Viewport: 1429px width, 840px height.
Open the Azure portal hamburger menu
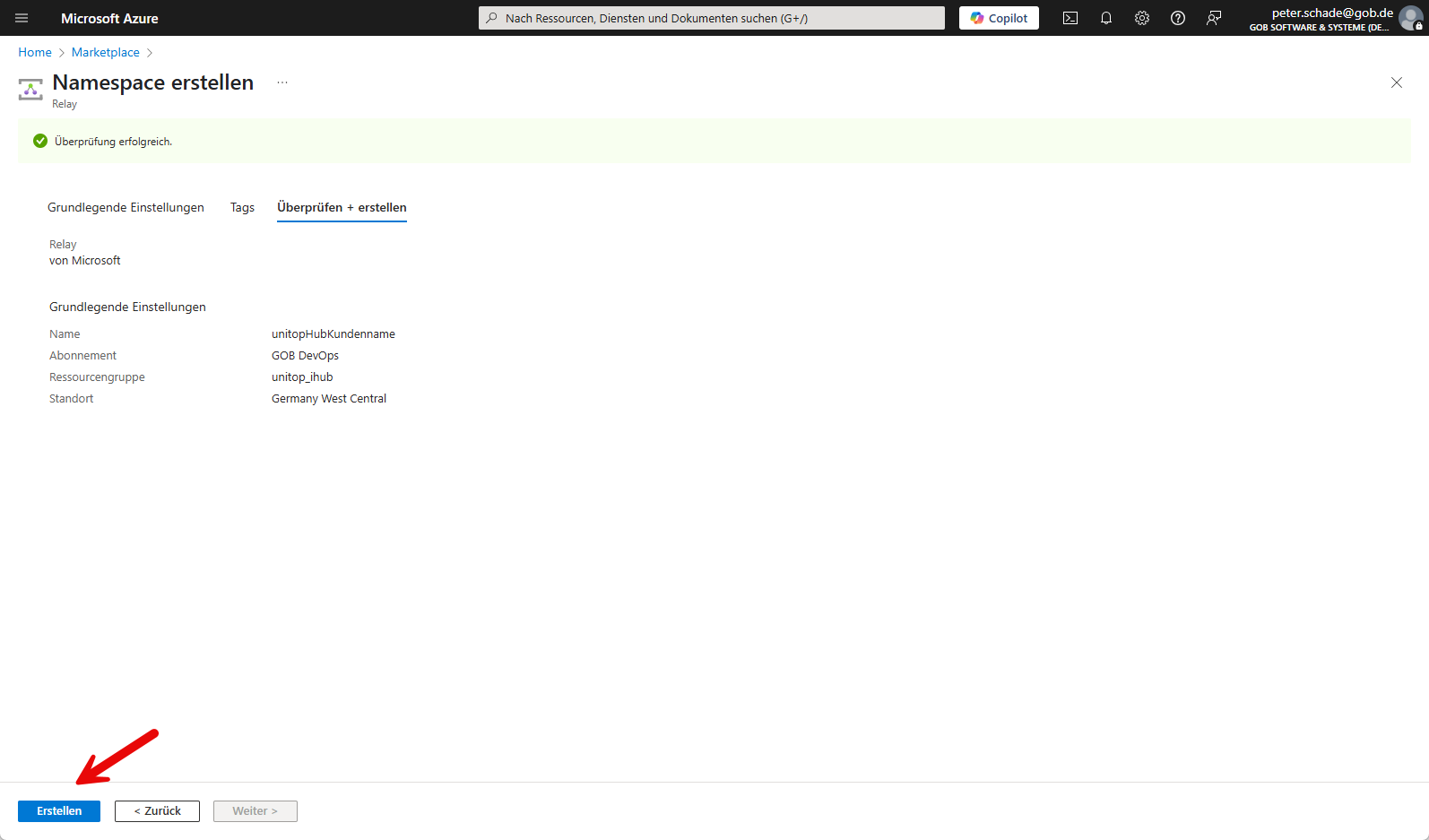pos(22,18)
